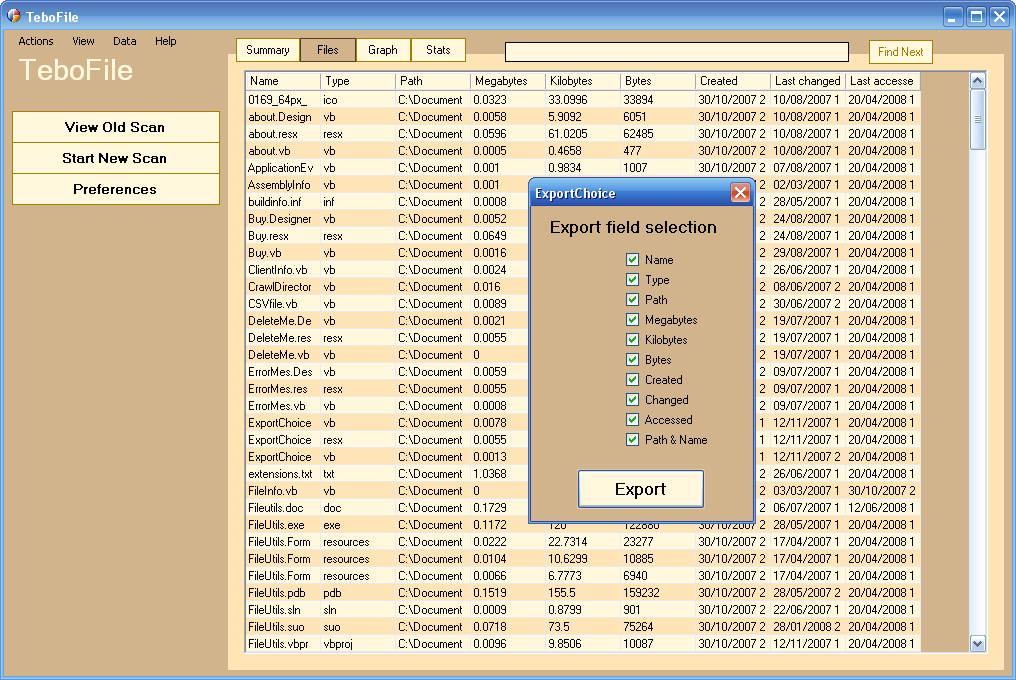Disable the Megabytes export field
This screenshot has height=680, width=1016.
(x=632, y=320)
